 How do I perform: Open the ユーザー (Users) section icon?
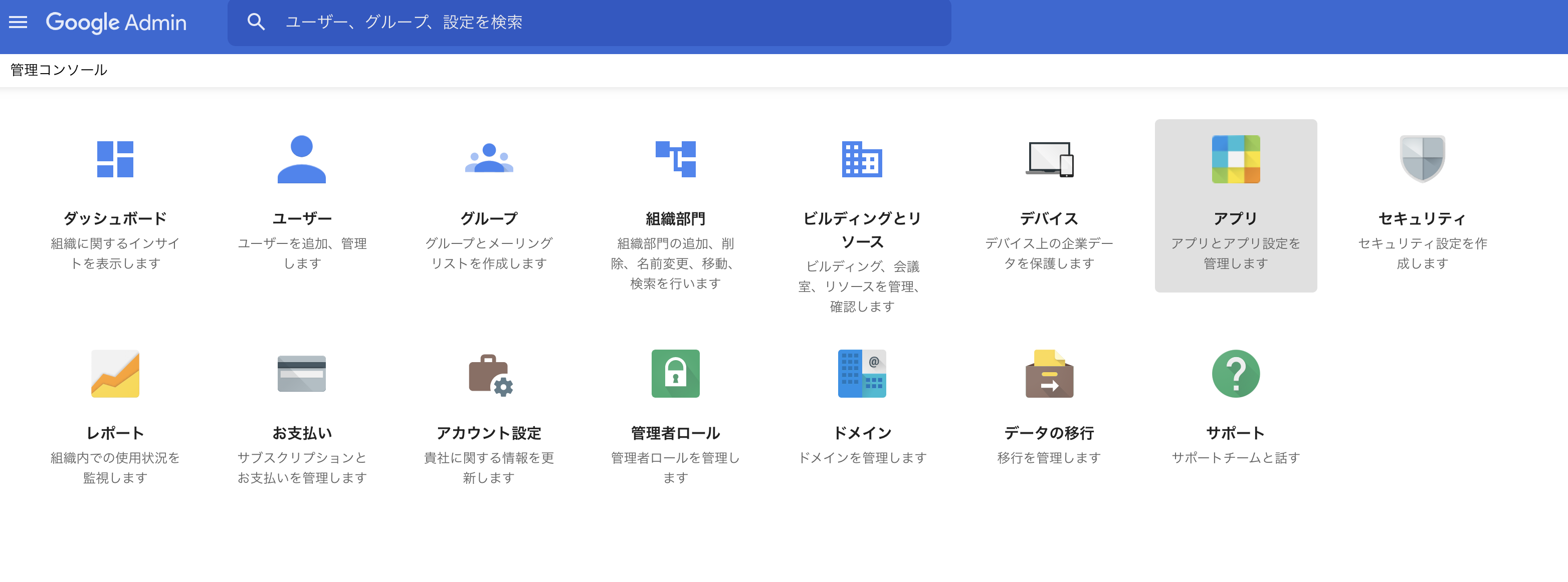coord(303,159)
